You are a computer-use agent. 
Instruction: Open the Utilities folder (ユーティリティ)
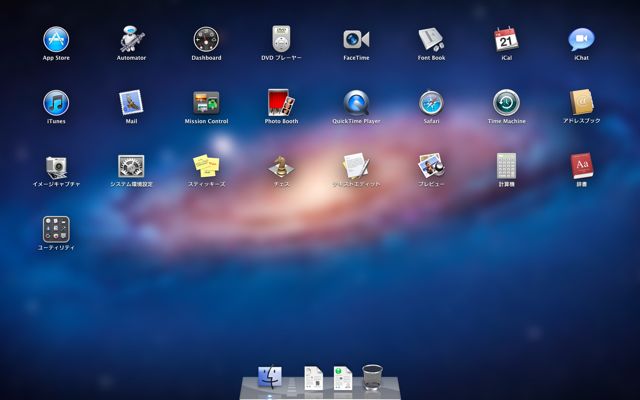pyautogui.click(x=56, y=229)
